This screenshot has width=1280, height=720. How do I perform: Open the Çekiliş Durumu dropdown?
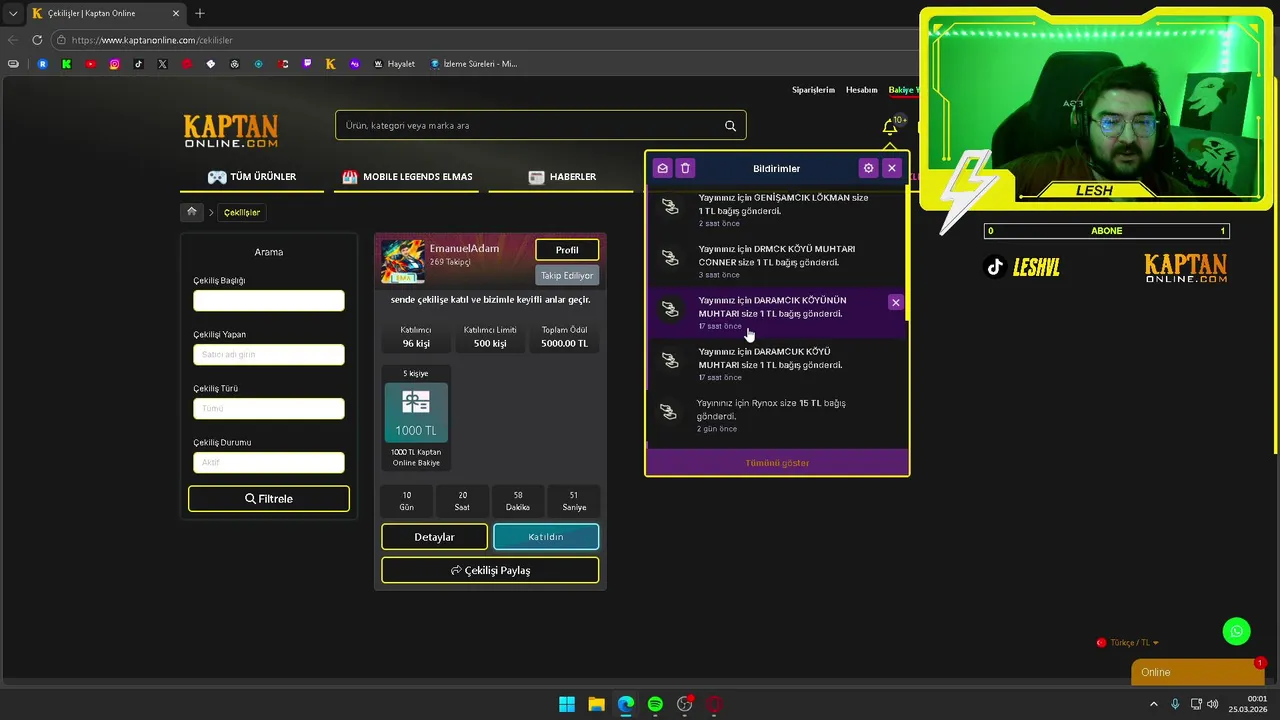click(x=269, y=463)
